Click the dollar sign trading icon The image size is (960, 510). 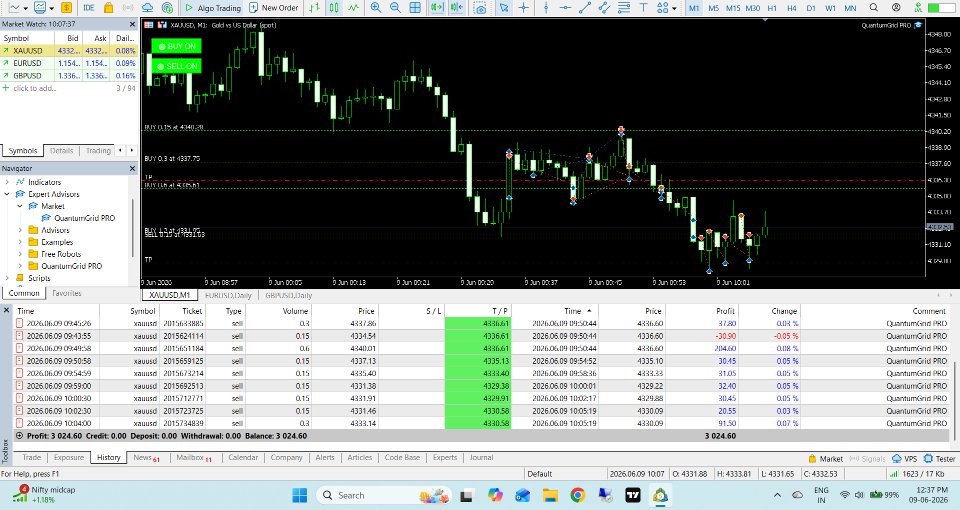[x=66, y=8]
